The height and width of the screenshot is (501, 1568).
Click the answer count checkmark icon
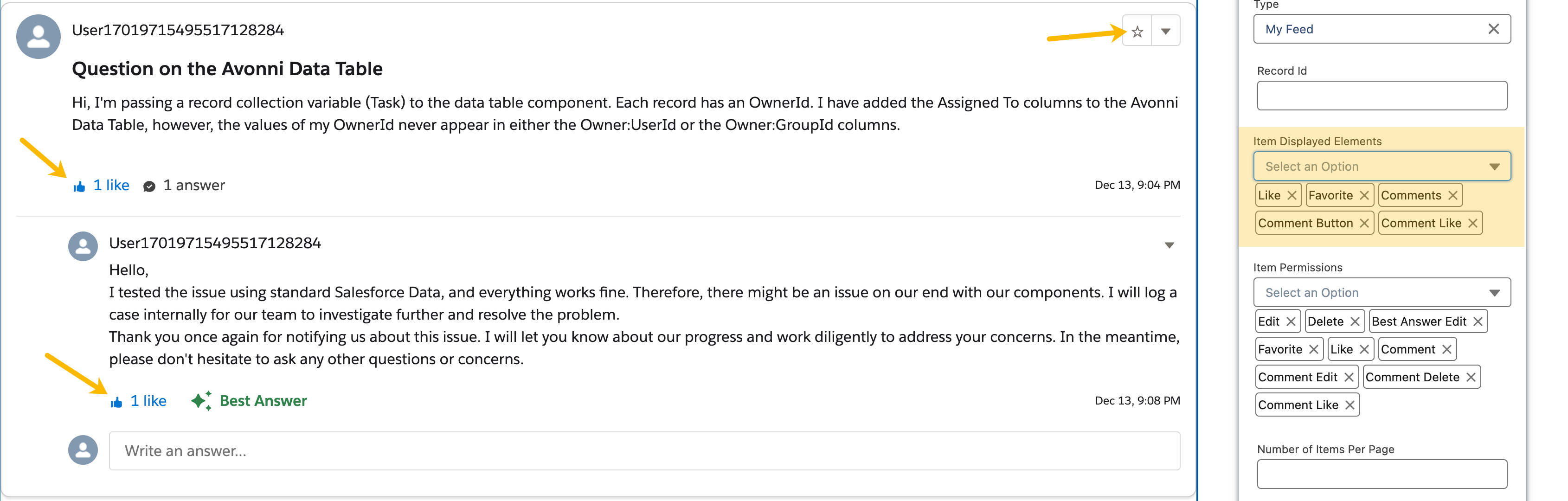tap(149, 186)
